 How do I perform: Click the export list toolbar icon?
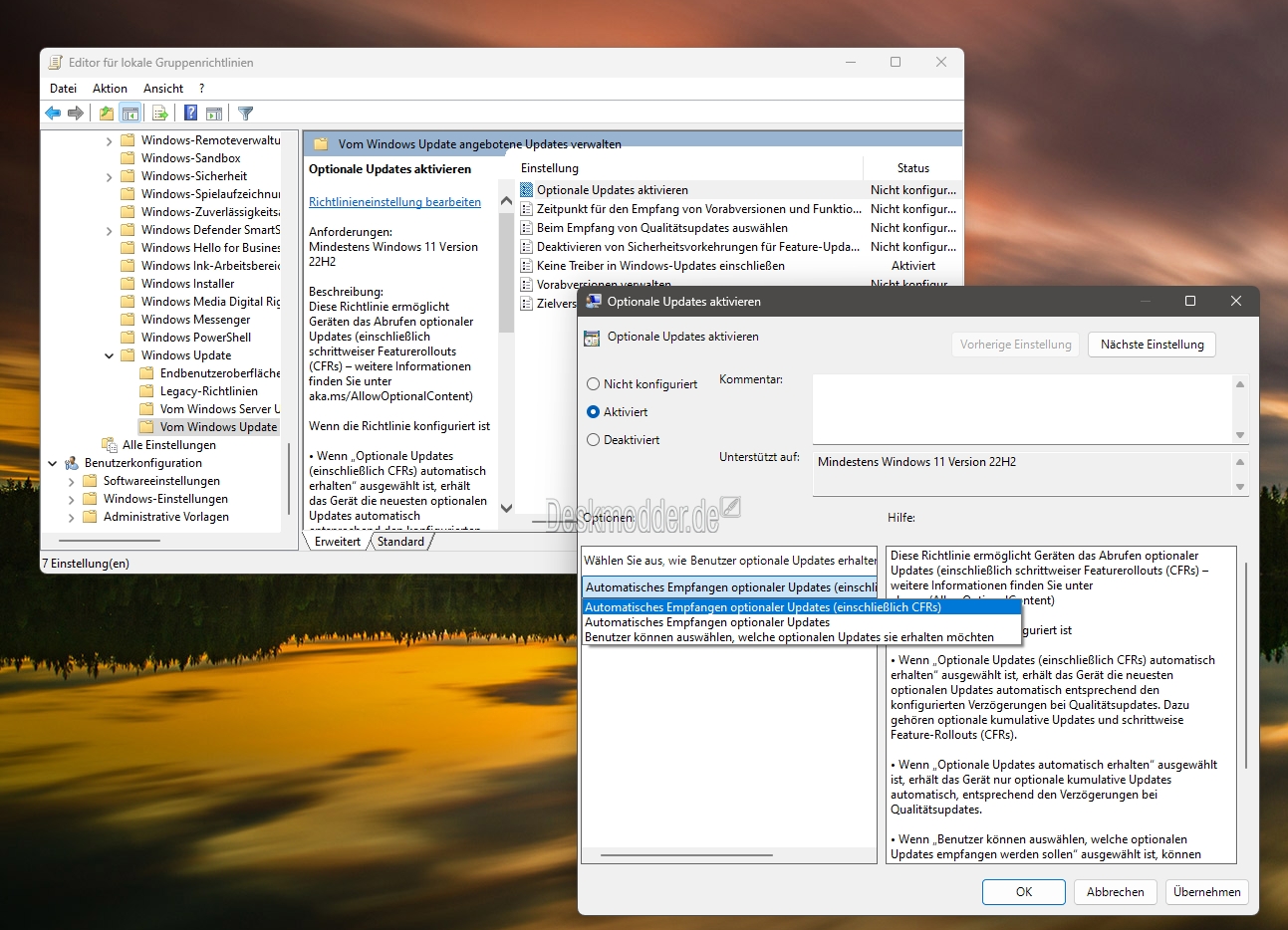159,114
